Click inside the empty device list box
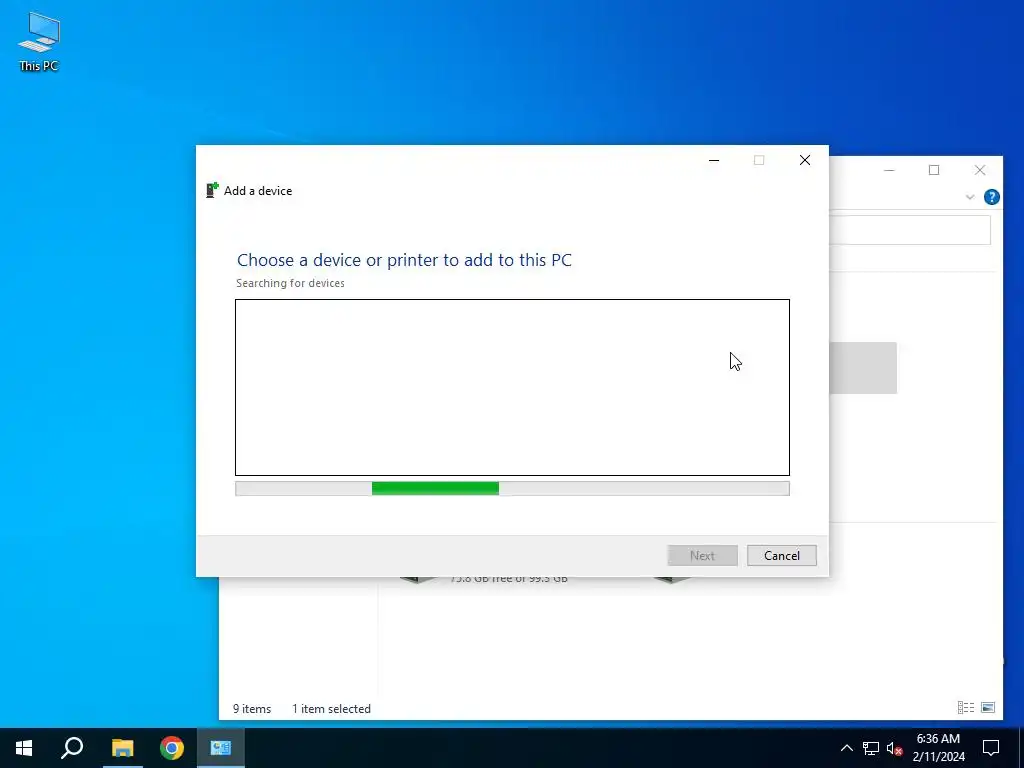 (512, 387)
